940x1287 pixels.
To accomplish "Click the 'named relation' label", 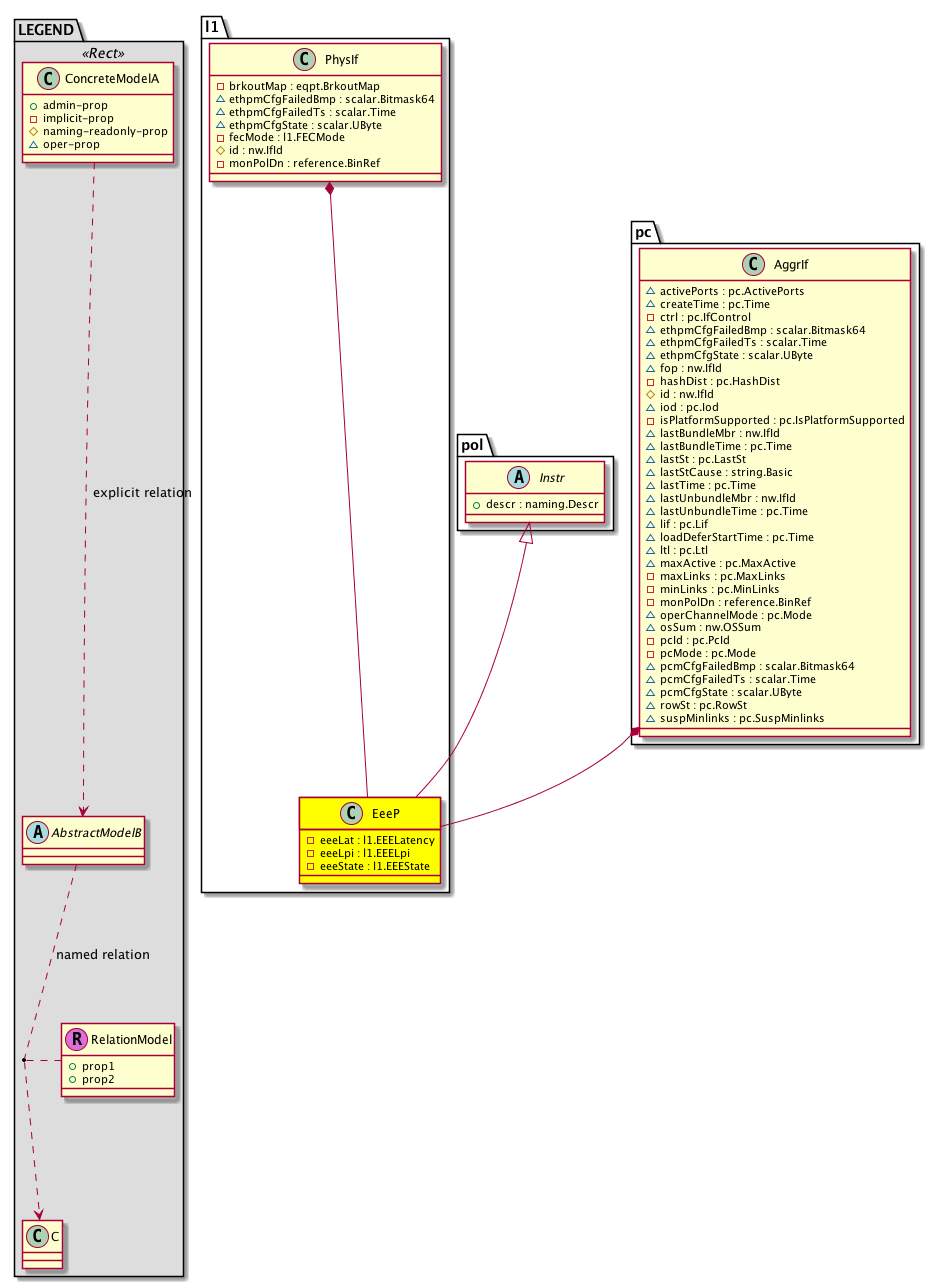I will (103, 955).
